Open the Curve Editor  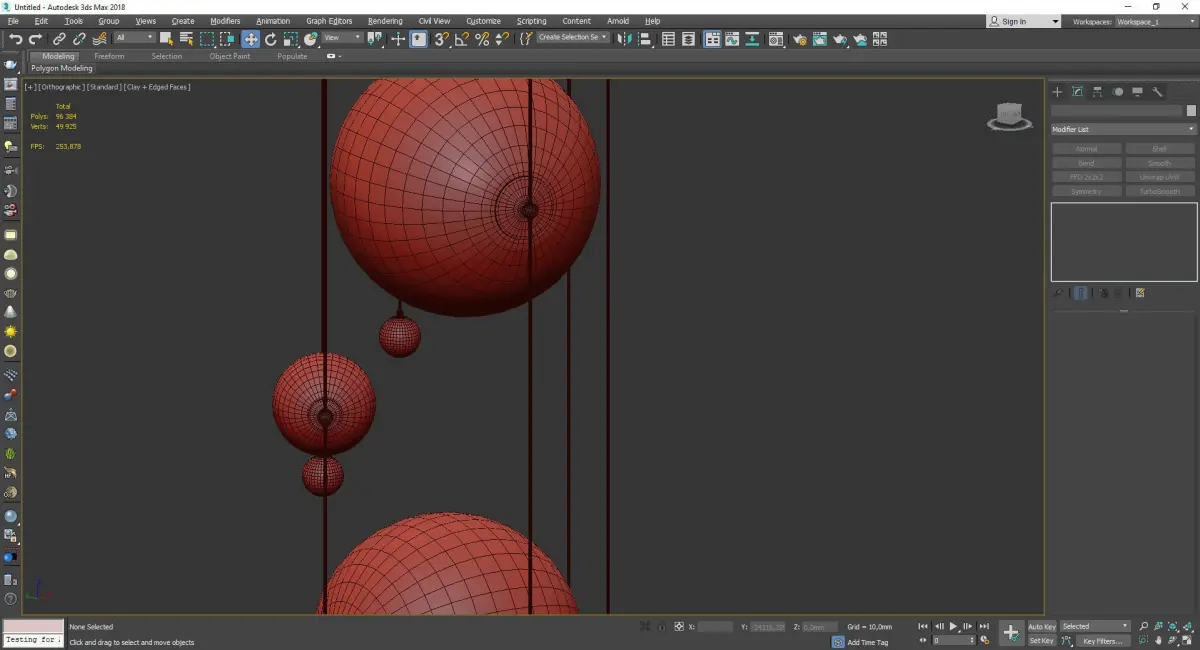click(733, 39)
